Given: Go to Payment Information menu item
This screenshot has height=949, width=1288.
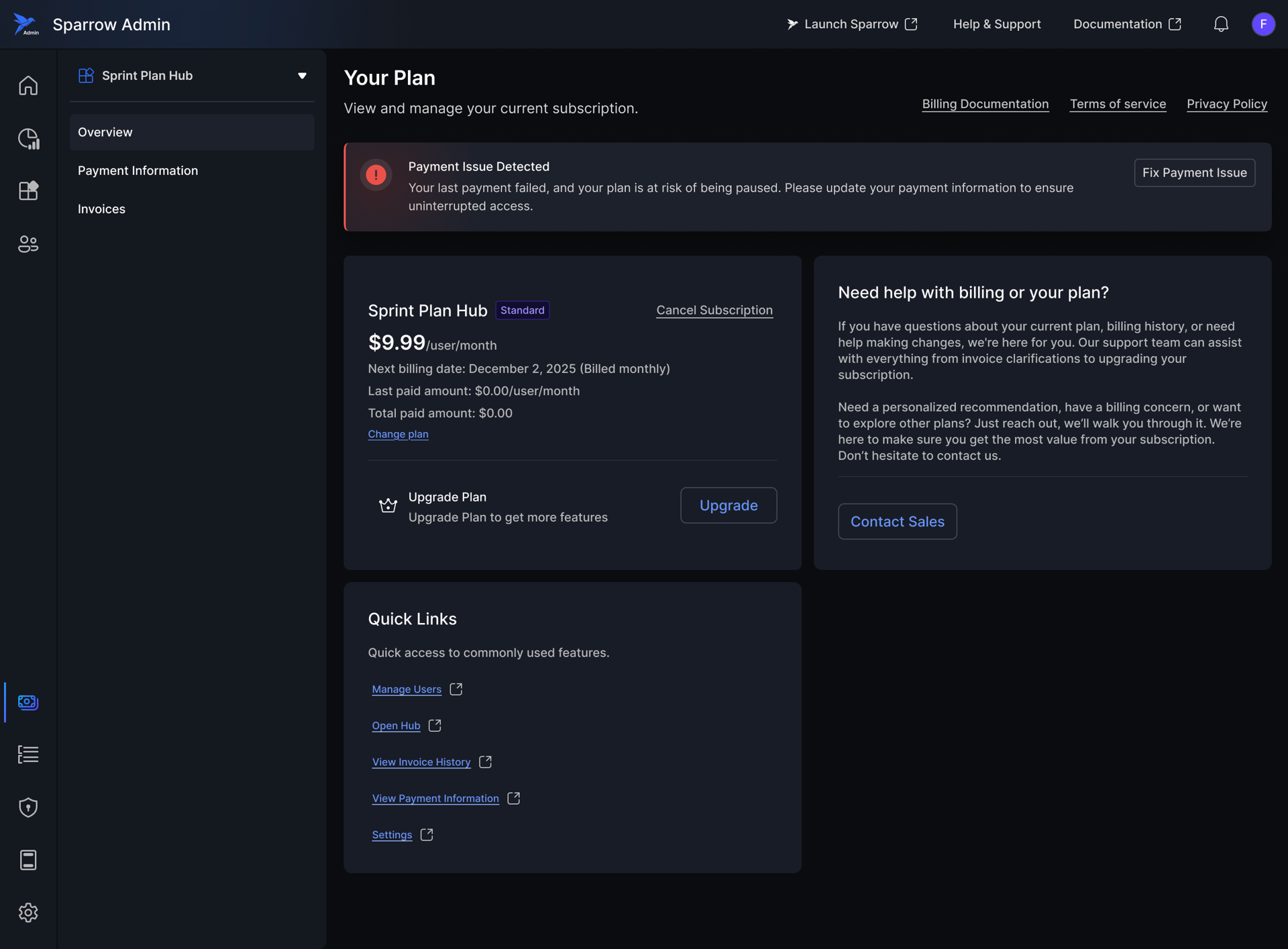Looking at the screenshot, I should pyautogui.click(x=138, y=170).
